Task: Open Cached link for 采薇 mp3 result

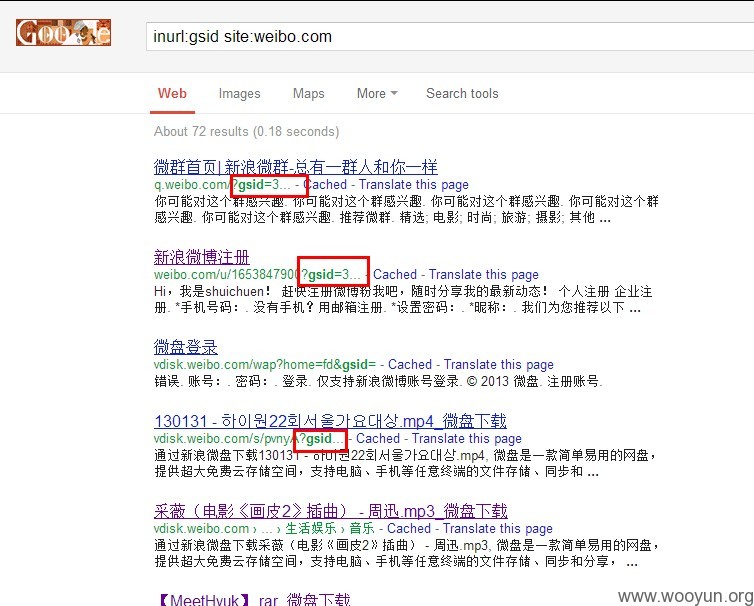Action: click(409, 529)
